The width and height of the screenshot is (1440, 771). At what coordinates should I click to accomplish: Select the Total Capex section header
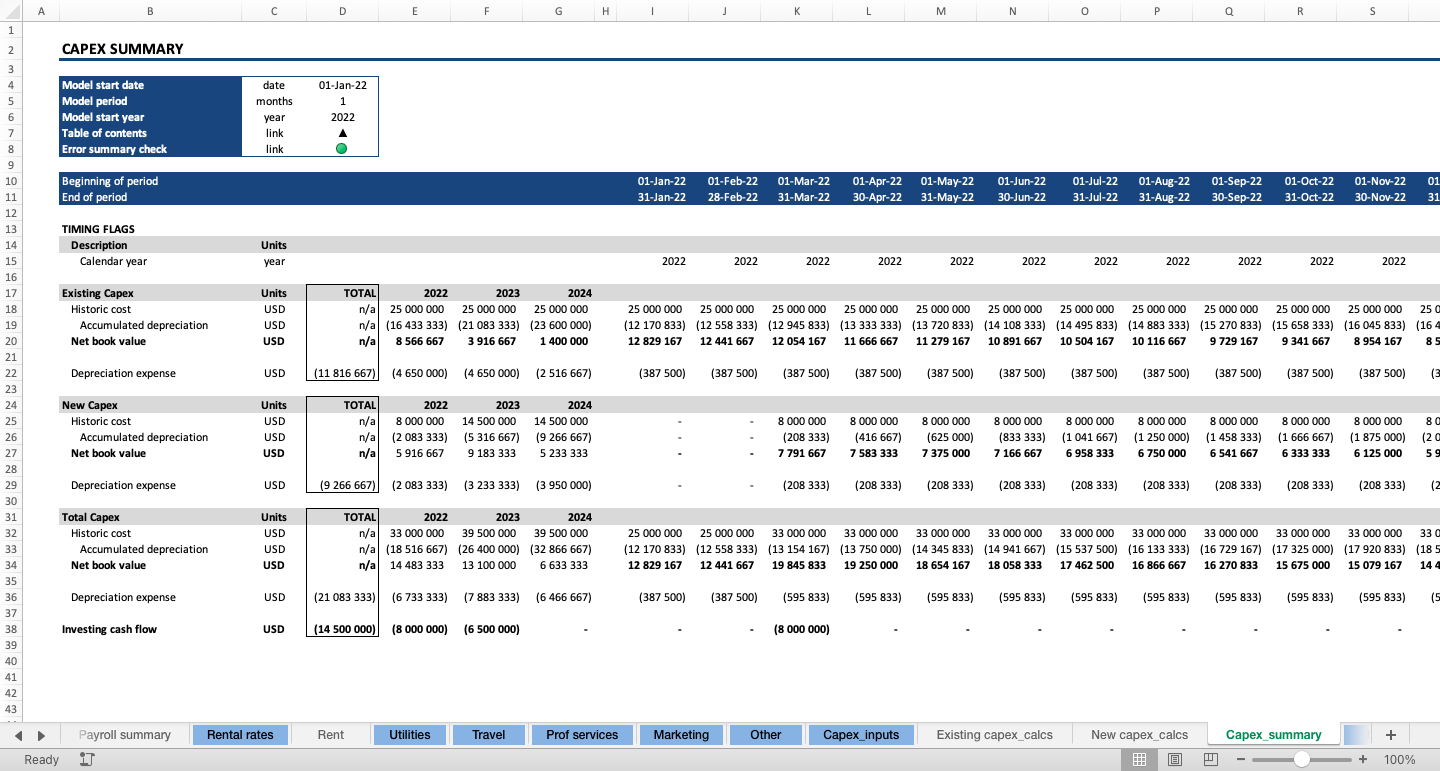coord(91,517)
